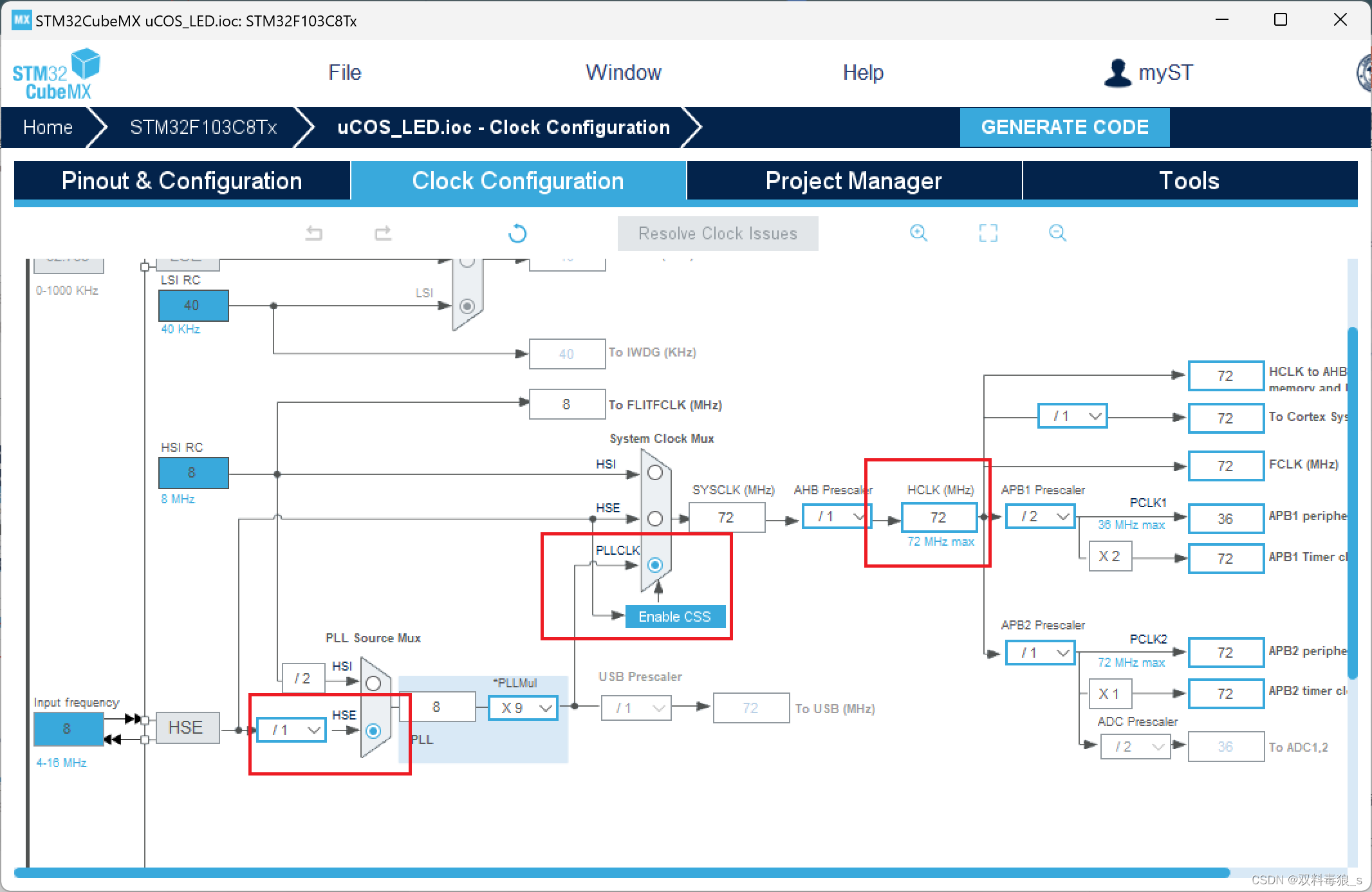Click the STM32CubeMX logo
The width and height of the screenshot is (1372, 892).
(x=57, y=75)
